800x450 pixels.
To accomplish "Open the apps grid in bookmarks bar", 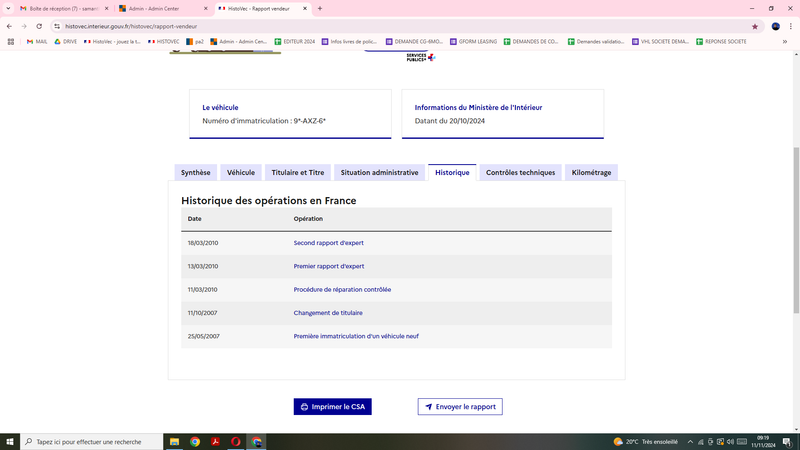I will click(x=11, y=42).
